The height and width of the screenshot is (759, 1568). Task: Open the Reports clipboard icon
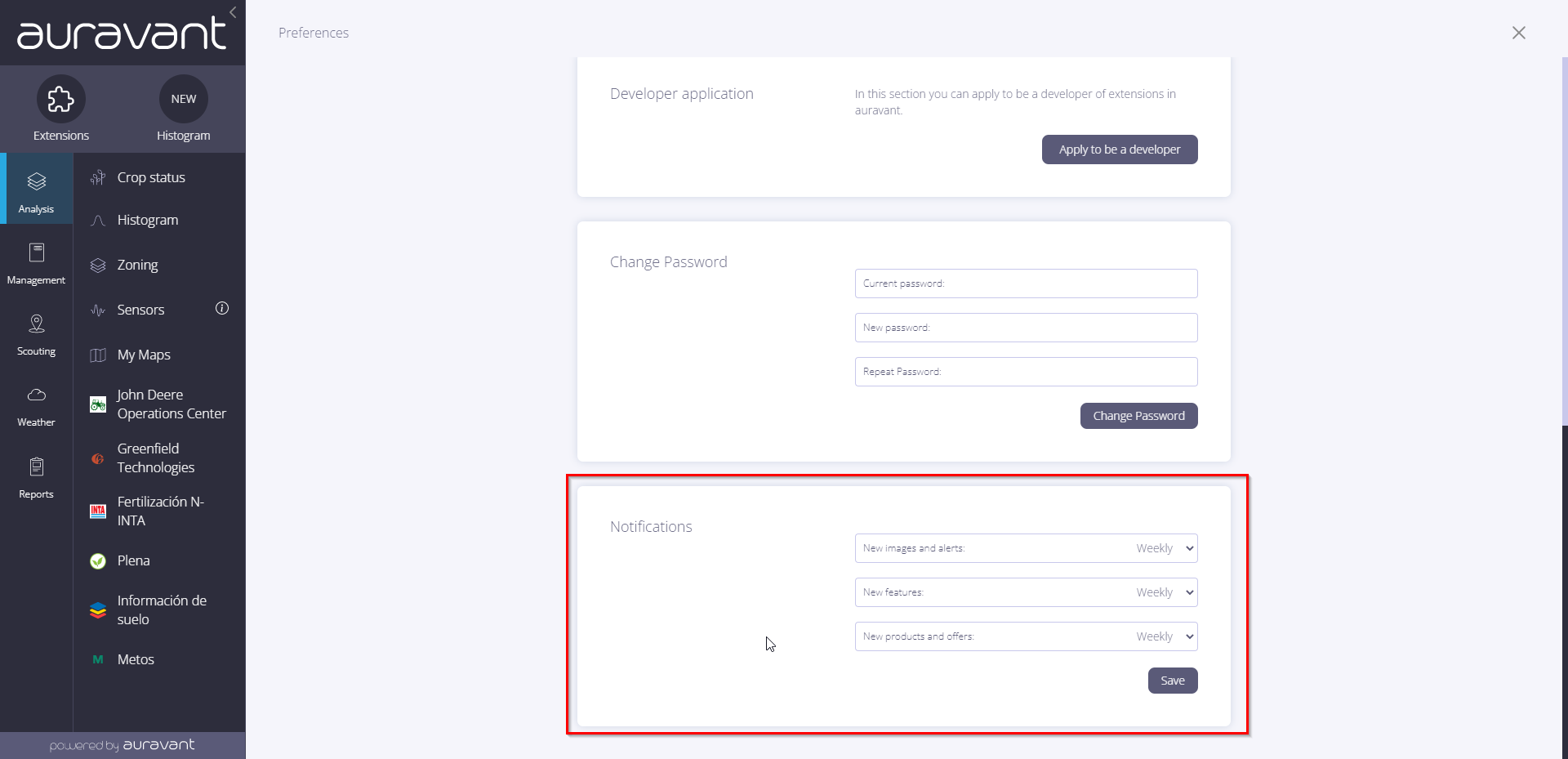click(x=37, y=467)
